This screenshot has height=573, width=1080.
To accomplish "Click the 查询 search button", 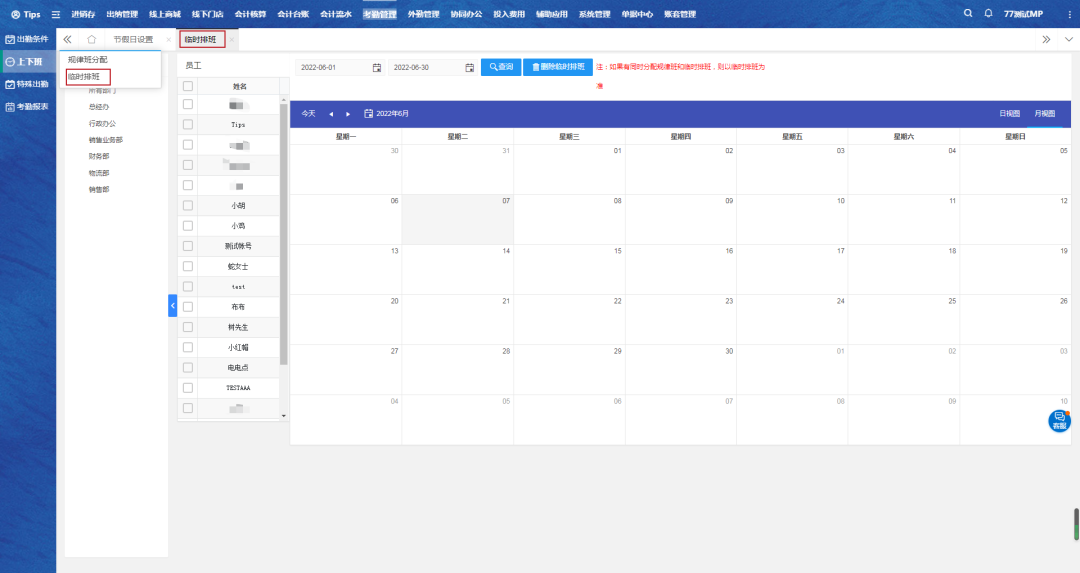I will [501, 67].
